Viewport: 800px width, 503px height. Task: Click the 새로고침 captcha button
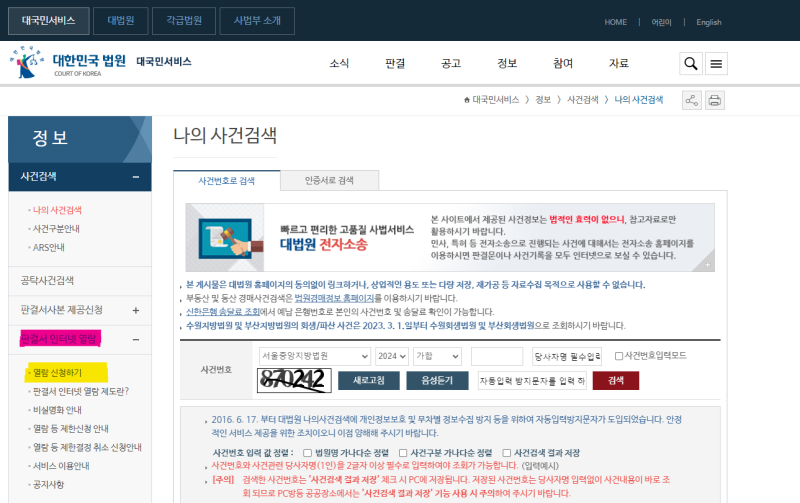pos(369,381)
